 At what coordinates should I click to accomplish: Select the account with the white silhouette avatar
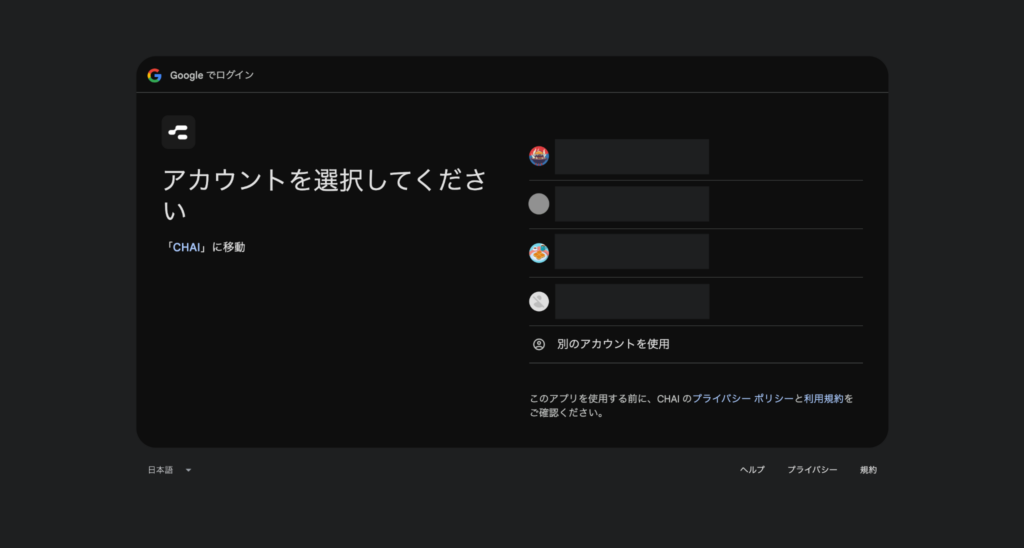tap(696, 301)
